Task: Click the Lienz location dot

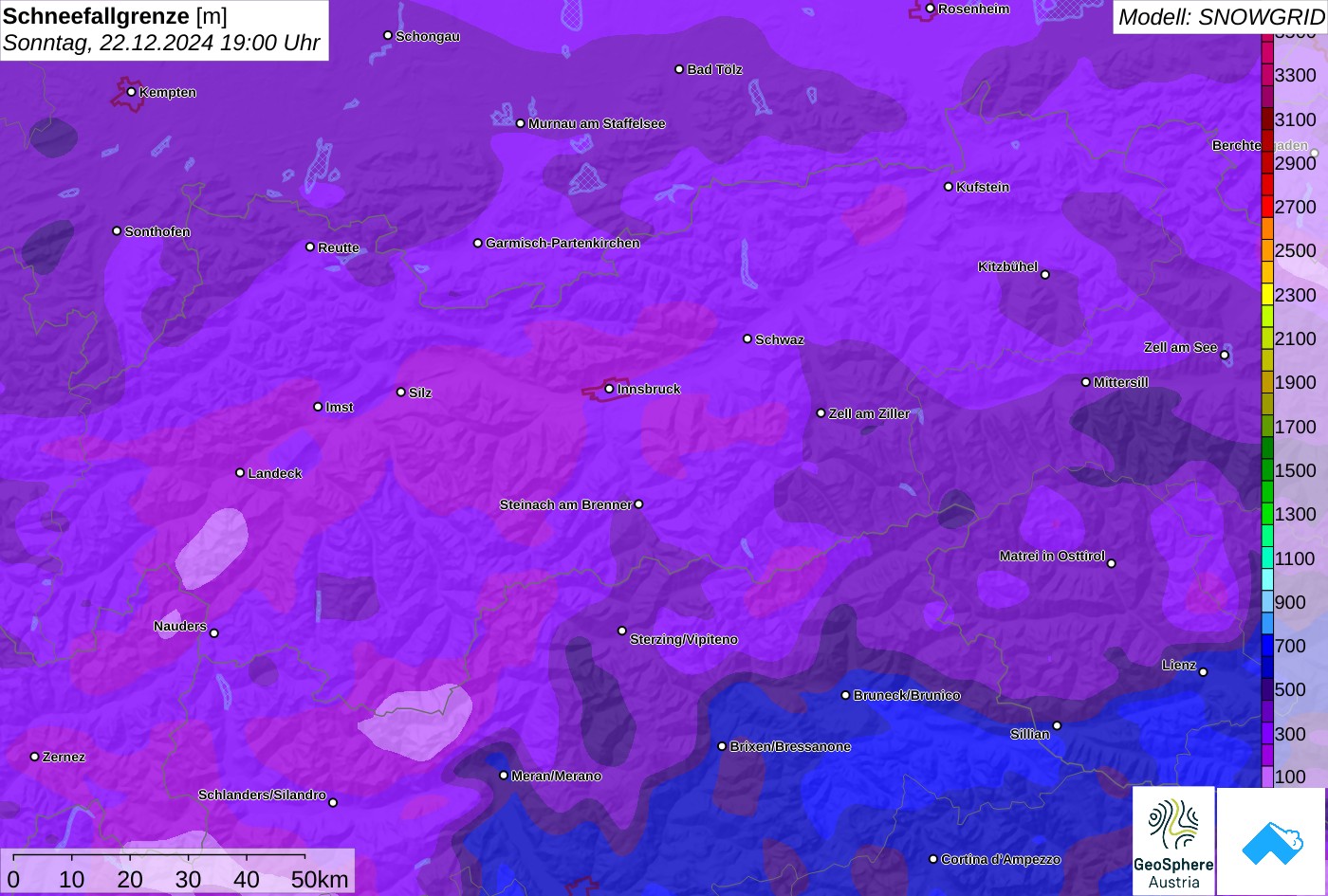Action: tap(1202, 672)
